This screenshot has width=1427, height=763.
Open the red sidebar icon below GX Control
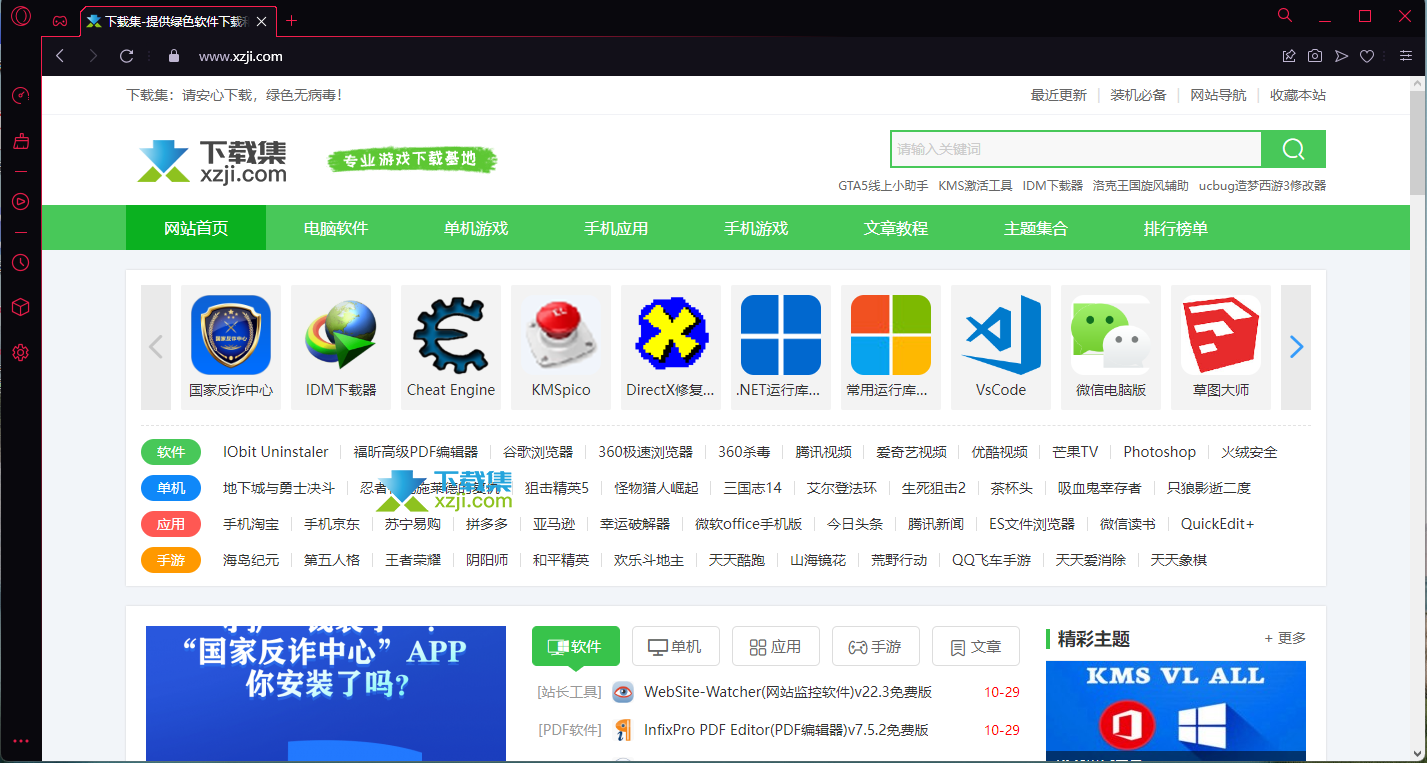pyautogui.click(x=21, y=142)
